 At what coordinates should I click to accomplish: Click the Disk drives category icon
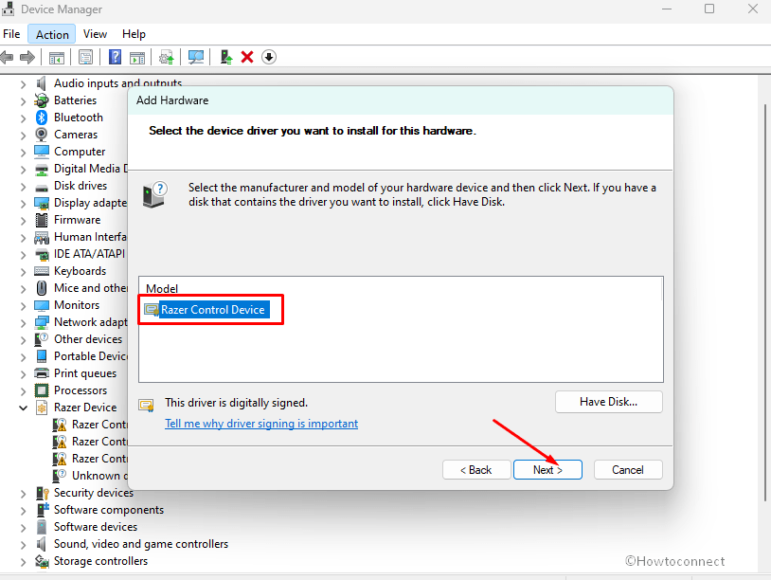pos(42,186)
